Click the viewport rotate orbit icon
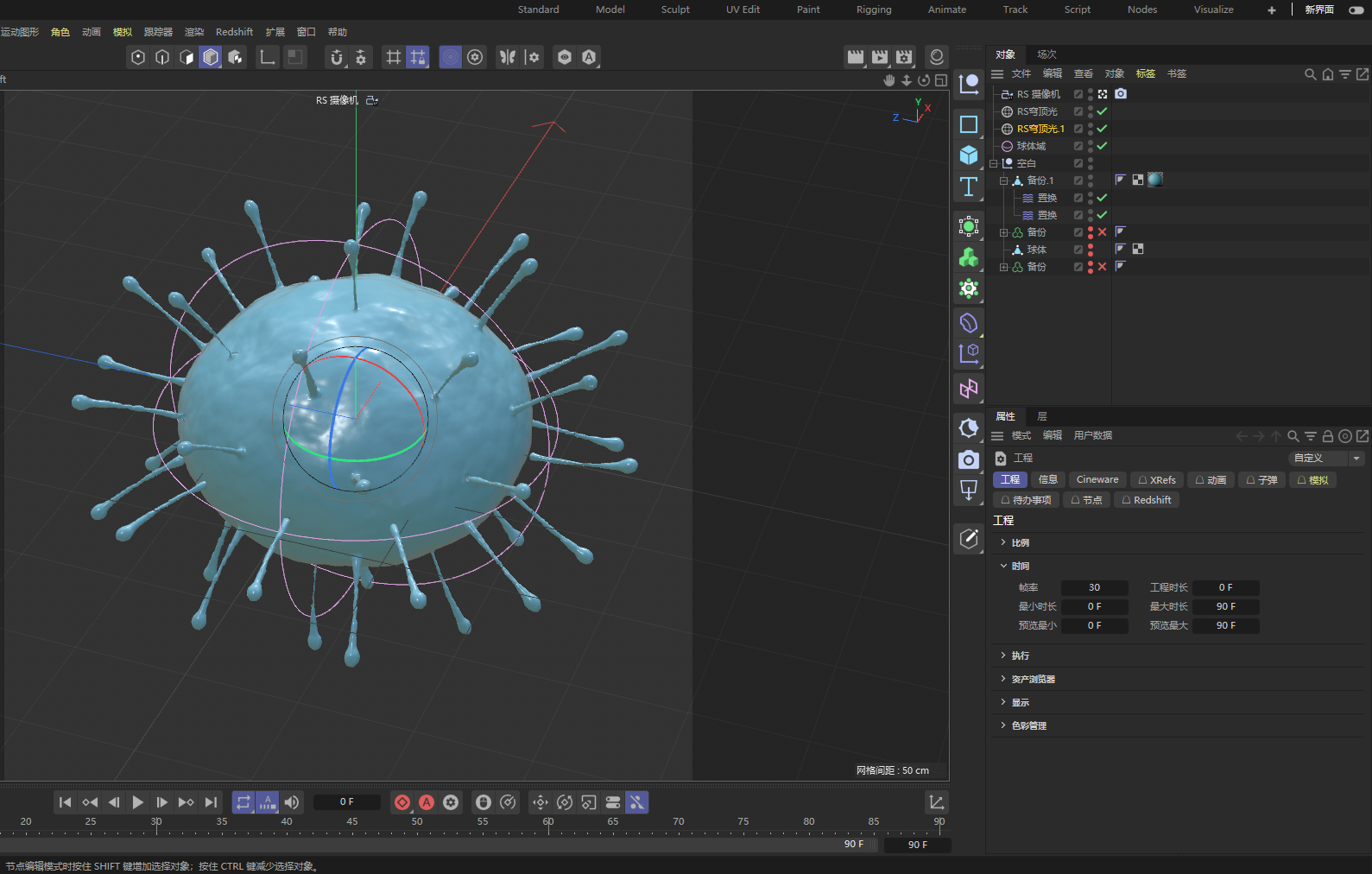 coord(924,80)
